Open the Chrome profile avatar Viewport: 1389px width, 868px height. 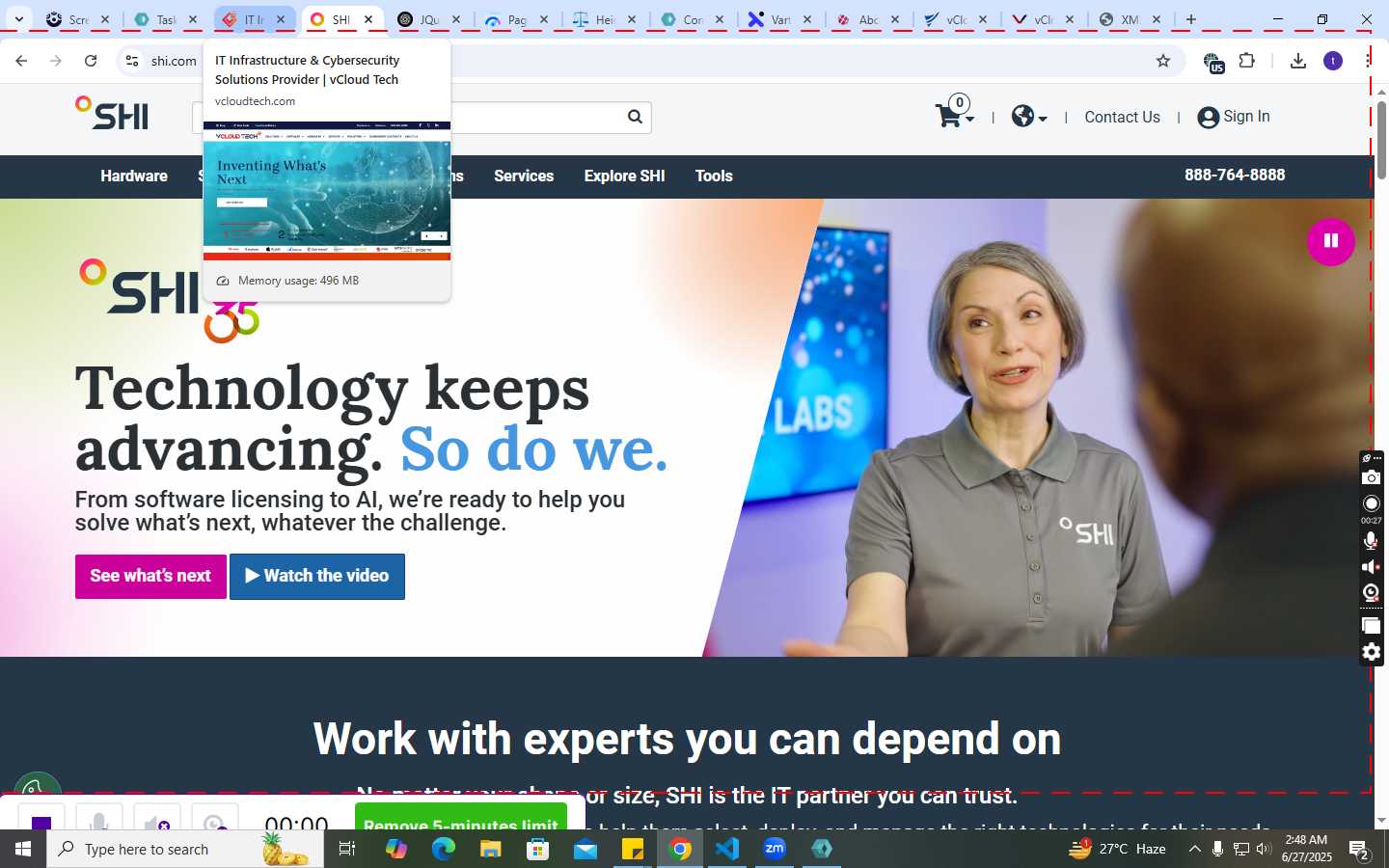click(1333, 61)
